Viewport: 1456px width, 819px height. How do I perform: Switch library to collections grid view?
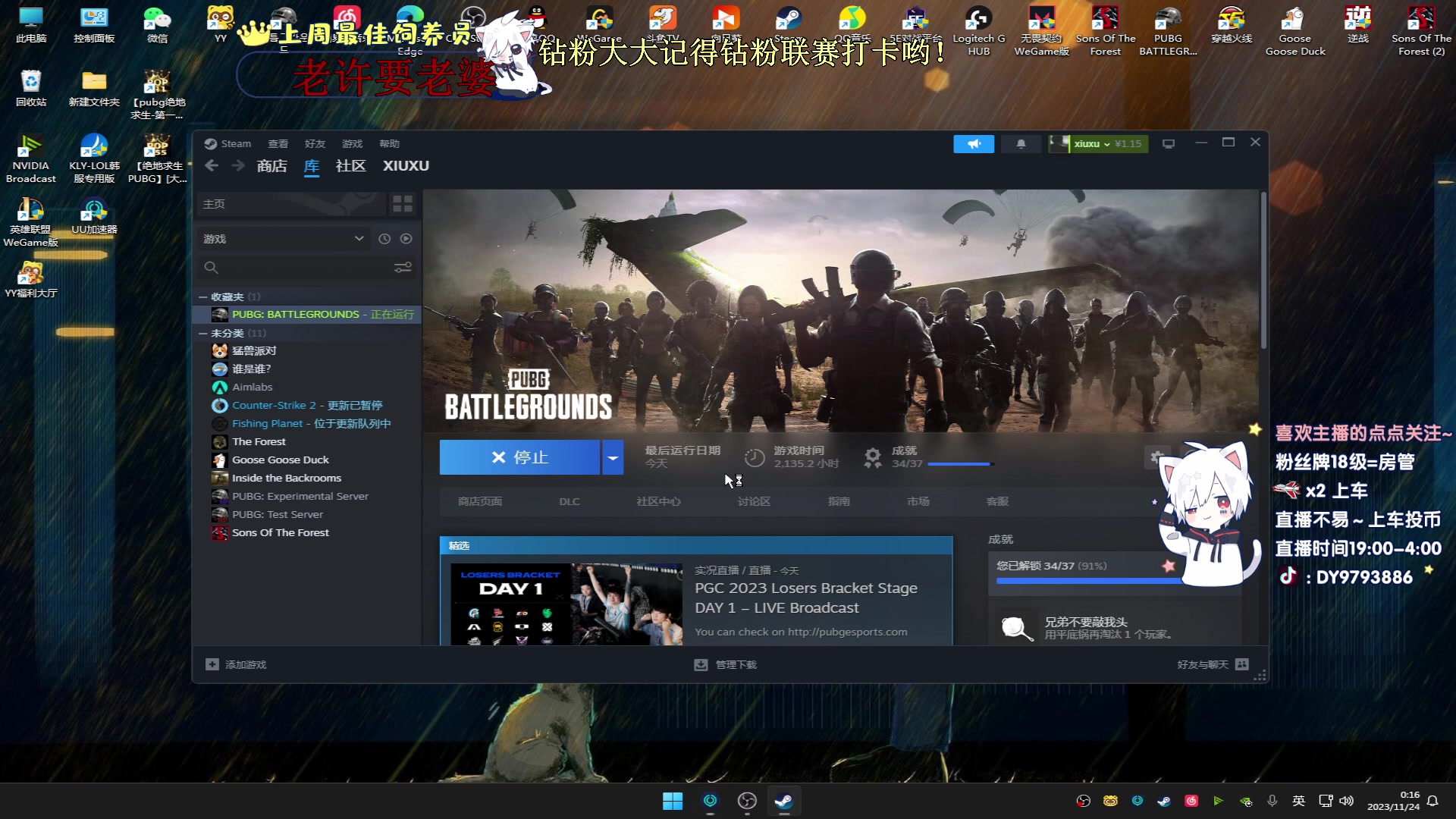point(403,204)
